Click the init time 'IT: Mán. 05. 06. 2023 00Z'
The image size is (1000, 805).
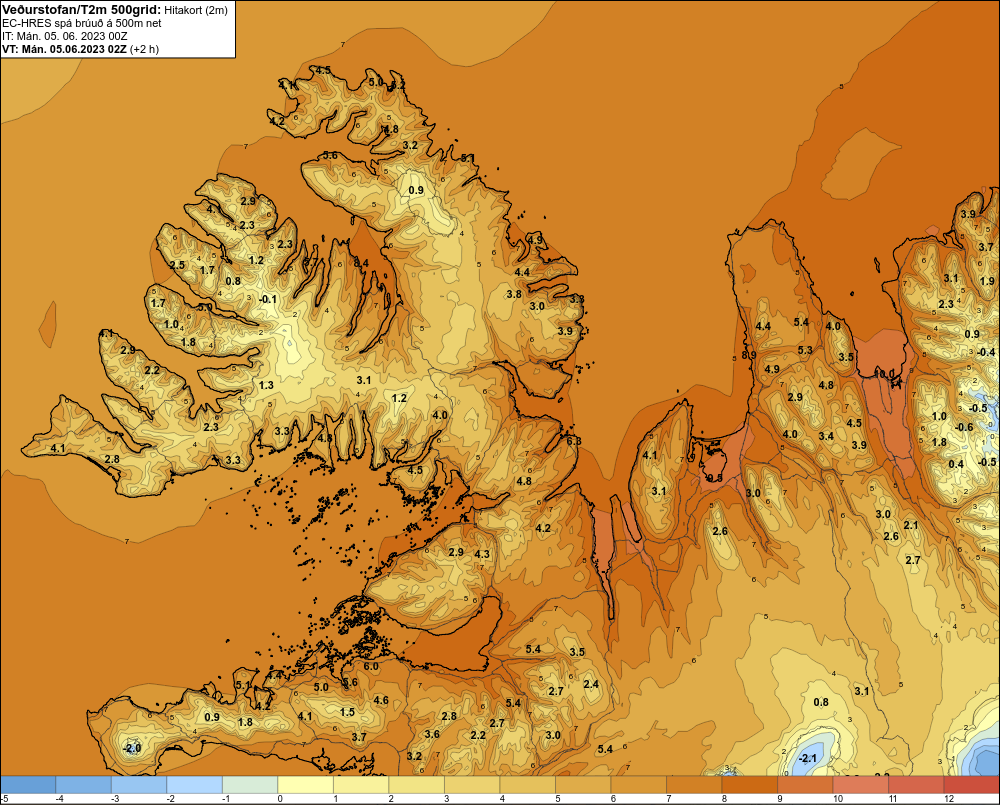coord(65,36)
